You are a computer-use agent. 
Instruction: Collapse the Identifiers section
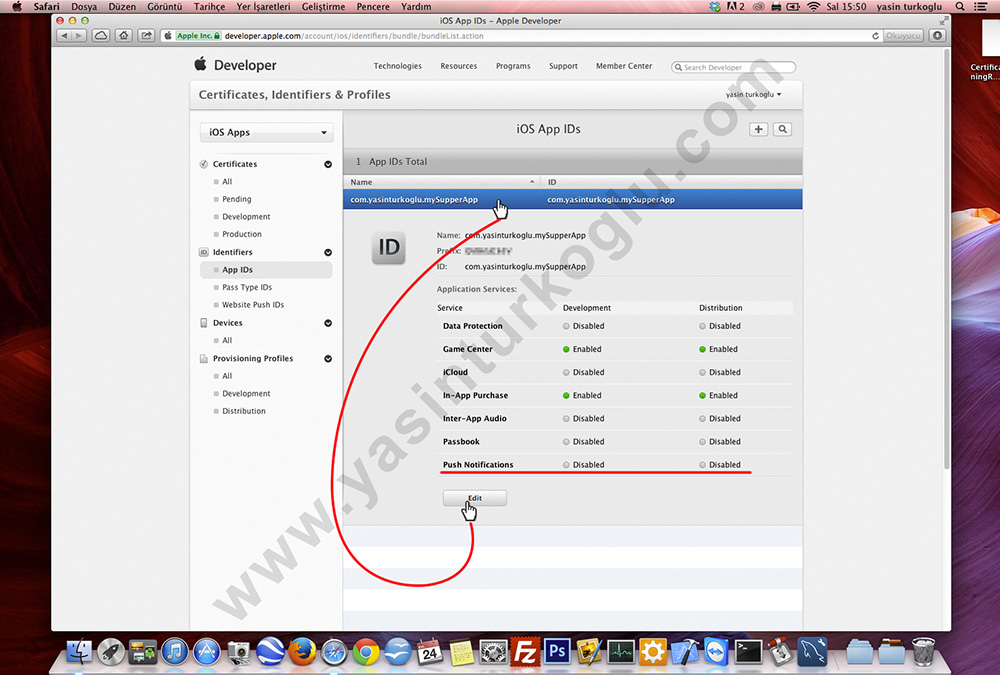pos(328,252)
